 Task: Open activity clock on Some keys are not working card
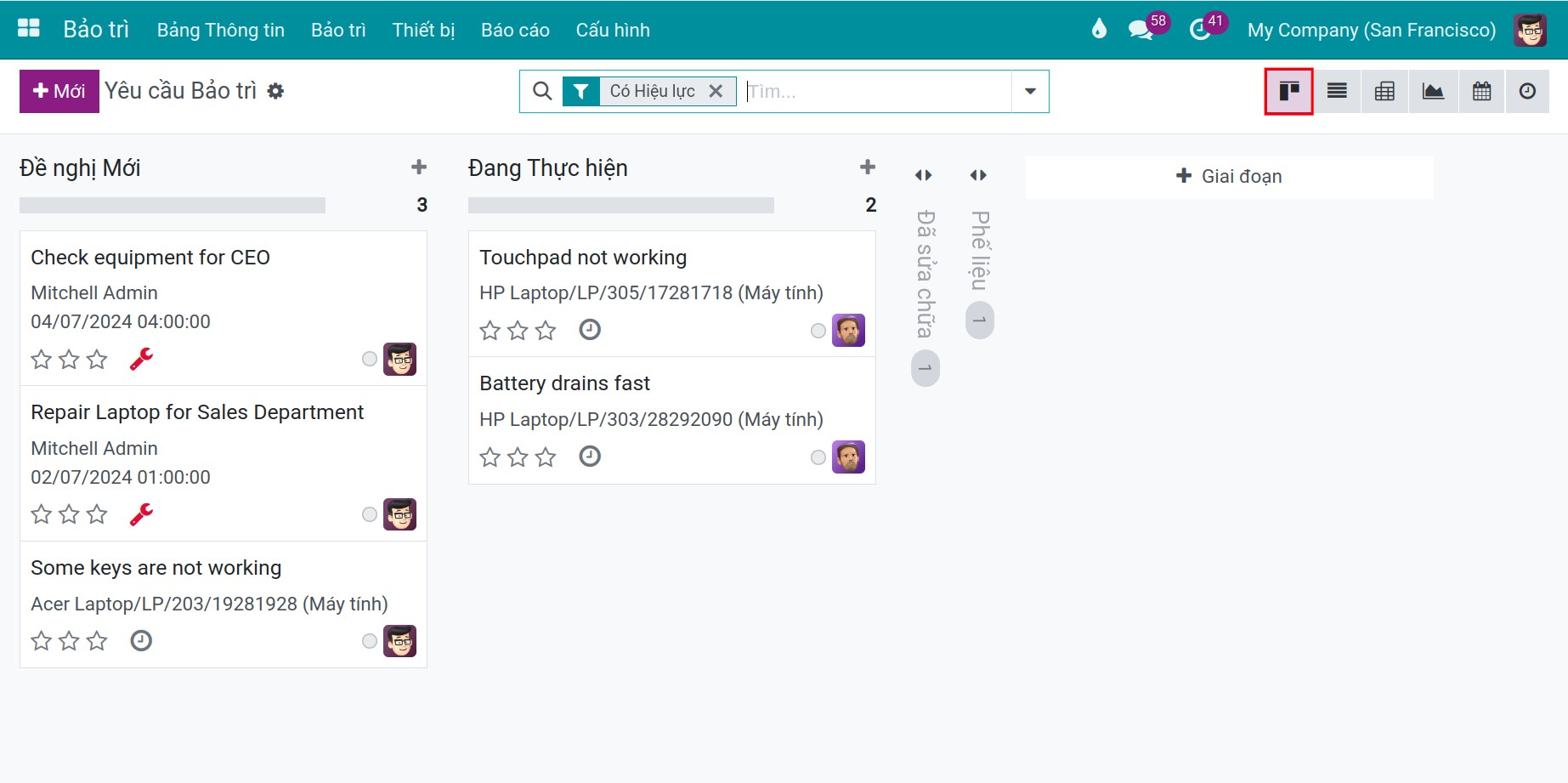coord(141,640)
